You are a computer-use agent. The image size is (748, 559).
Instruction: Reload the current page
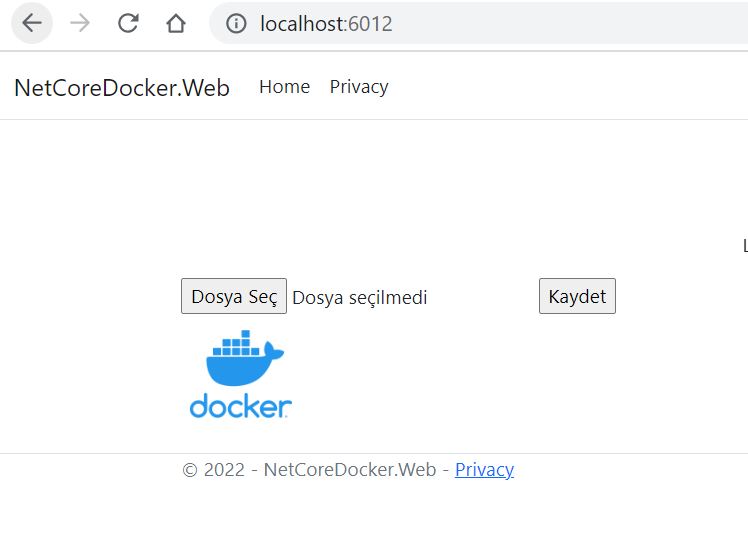[128, 23]
